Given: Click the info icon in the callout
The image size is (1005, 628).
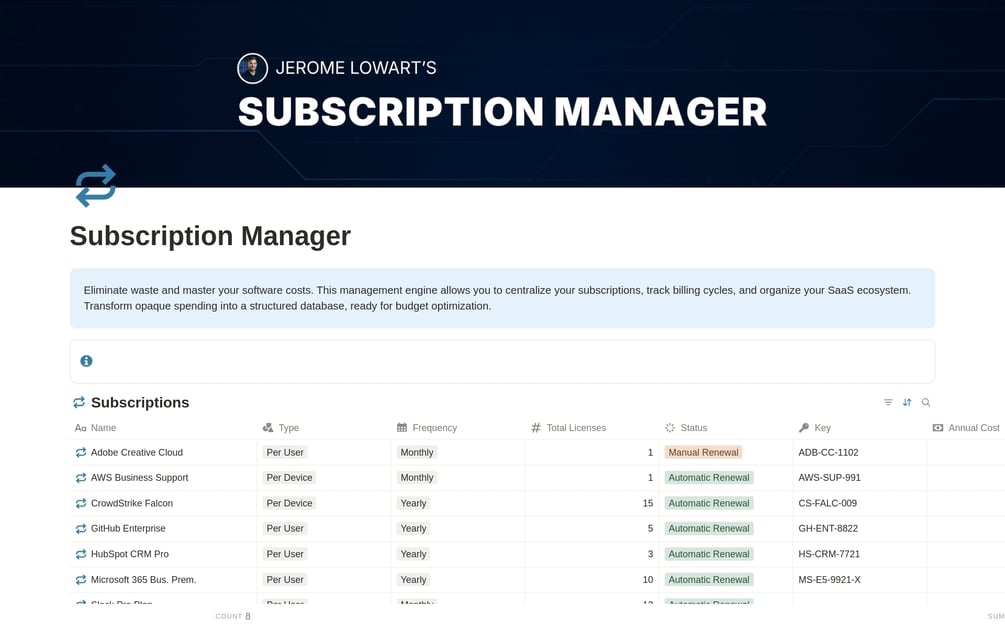Looking at the screenshot, I should [x=87, y=361].
